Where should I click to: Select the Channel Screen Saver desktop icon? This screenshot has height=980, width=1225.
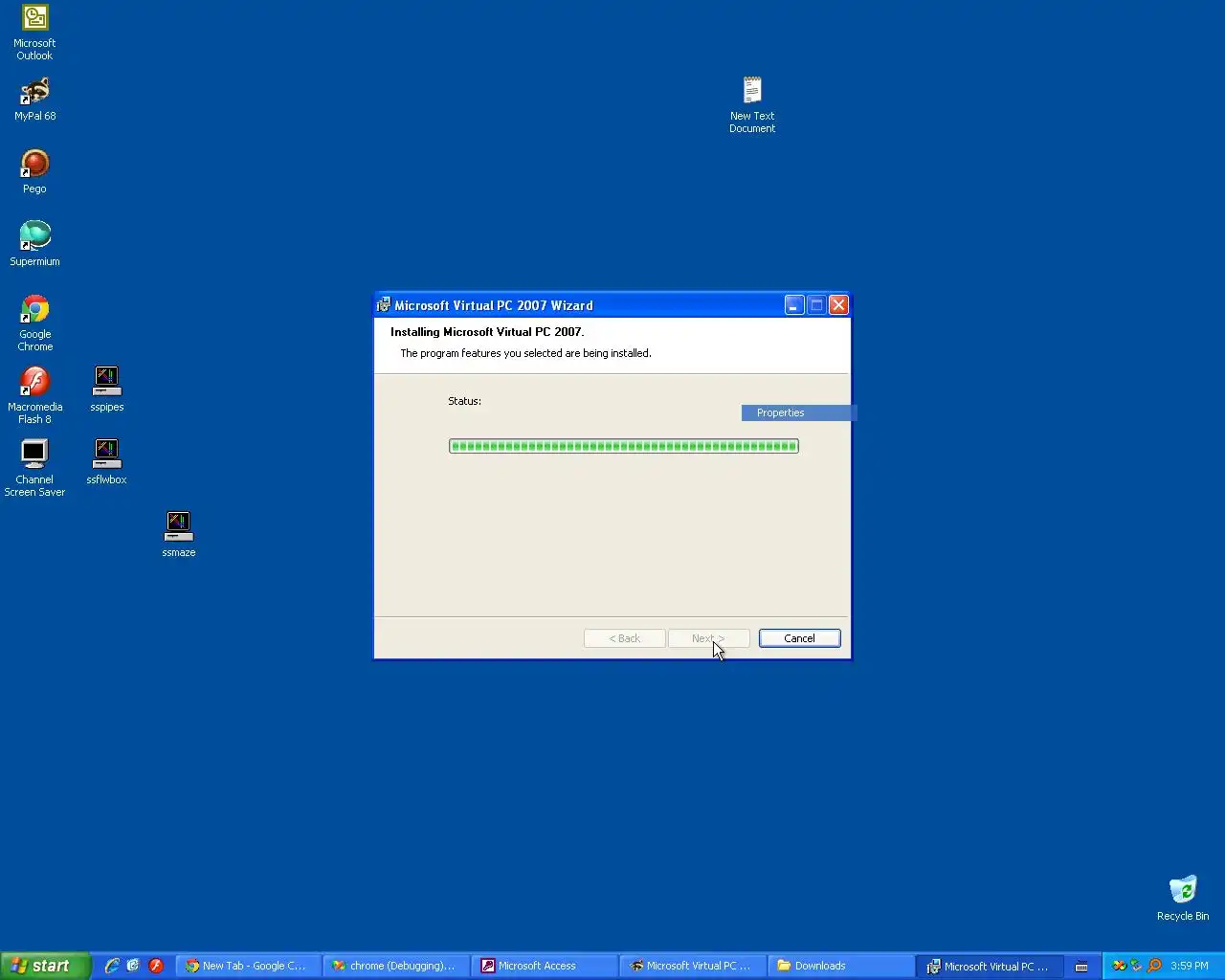coord(34,469)
